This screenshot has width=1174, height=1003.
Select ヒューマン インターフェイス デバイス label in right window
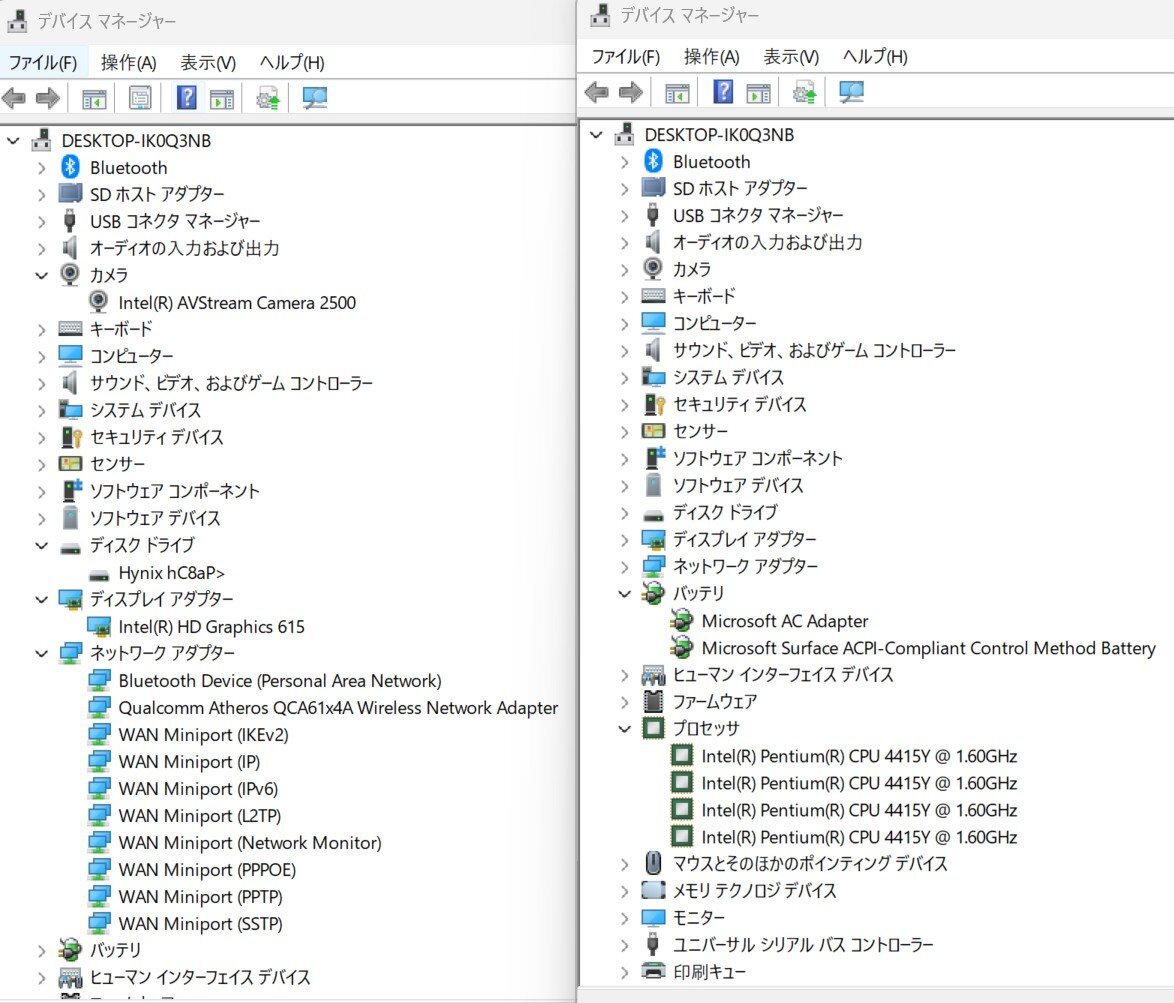(x=783, y=674)
